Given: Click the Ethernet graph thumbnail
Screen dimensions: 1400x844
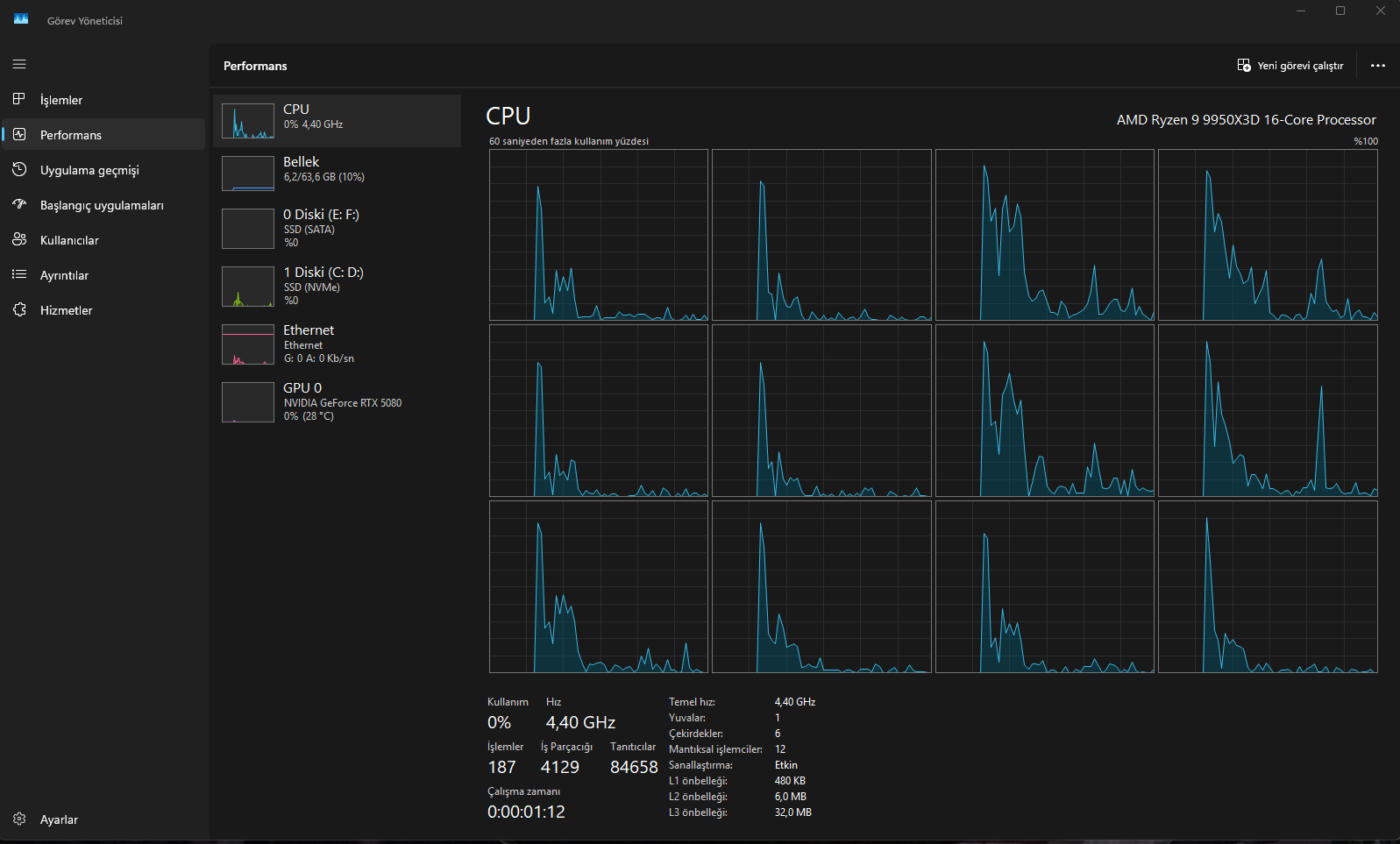Looking at the screenshot, I should point(248,344).
